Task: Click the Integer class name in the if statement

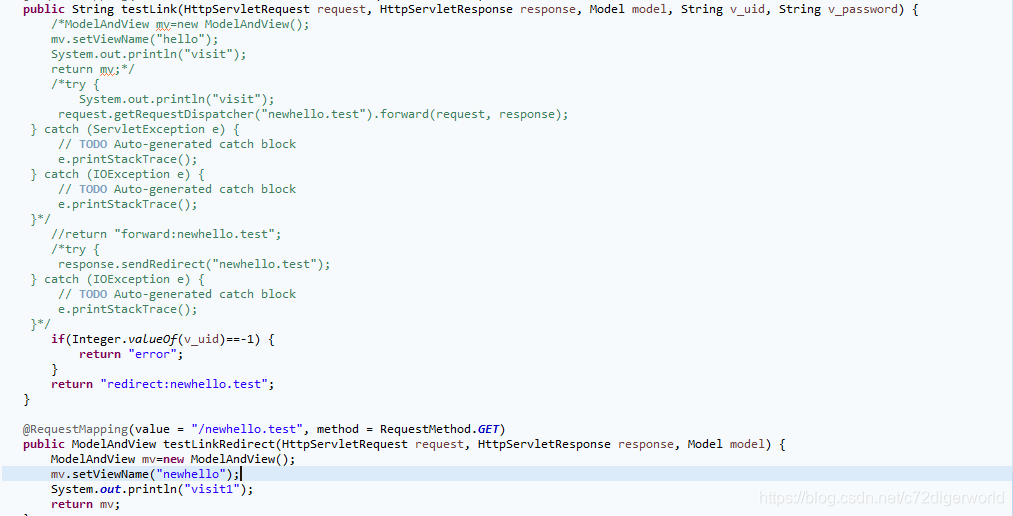Action: coord(97,339)
